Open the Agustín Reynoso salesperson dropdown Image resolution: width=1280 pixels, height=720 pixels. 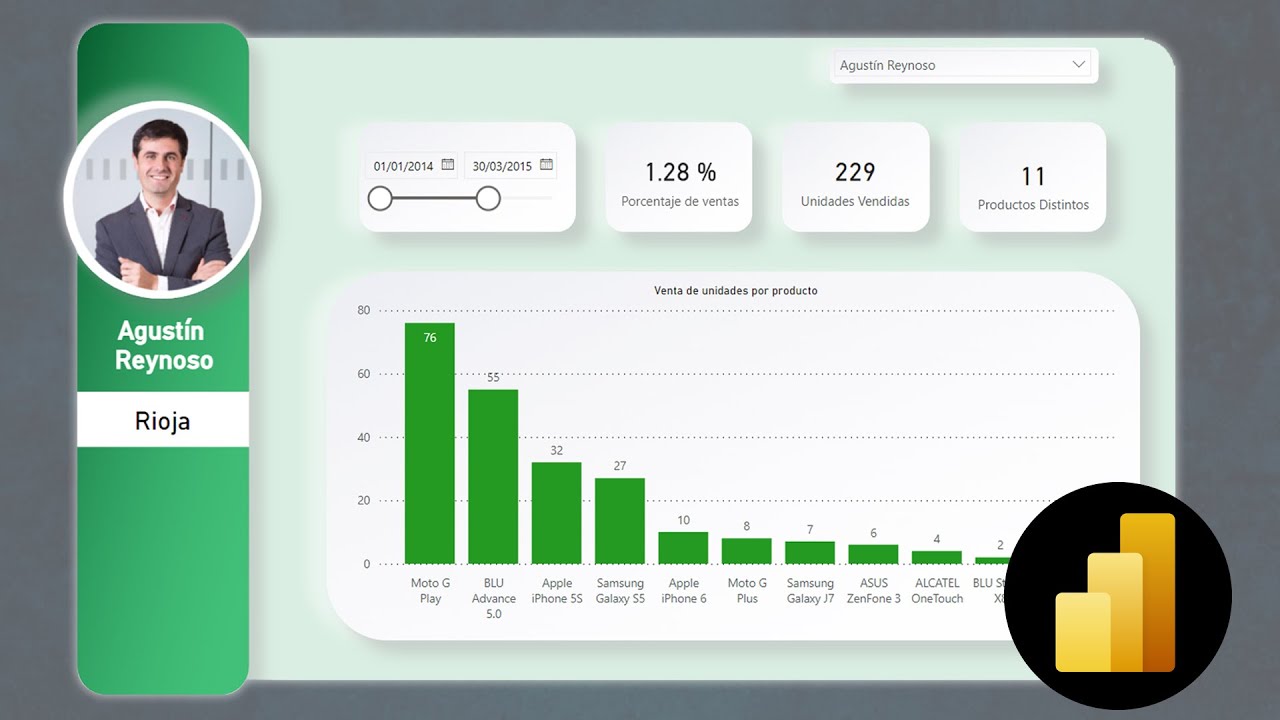coord(965,65)
